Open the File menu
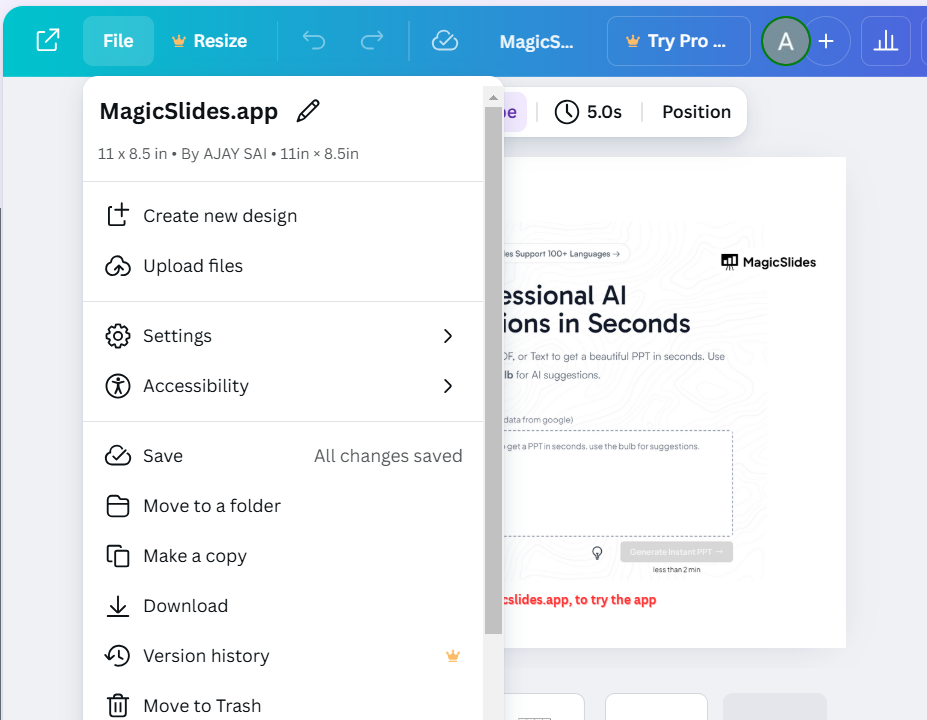 point(118,41)
